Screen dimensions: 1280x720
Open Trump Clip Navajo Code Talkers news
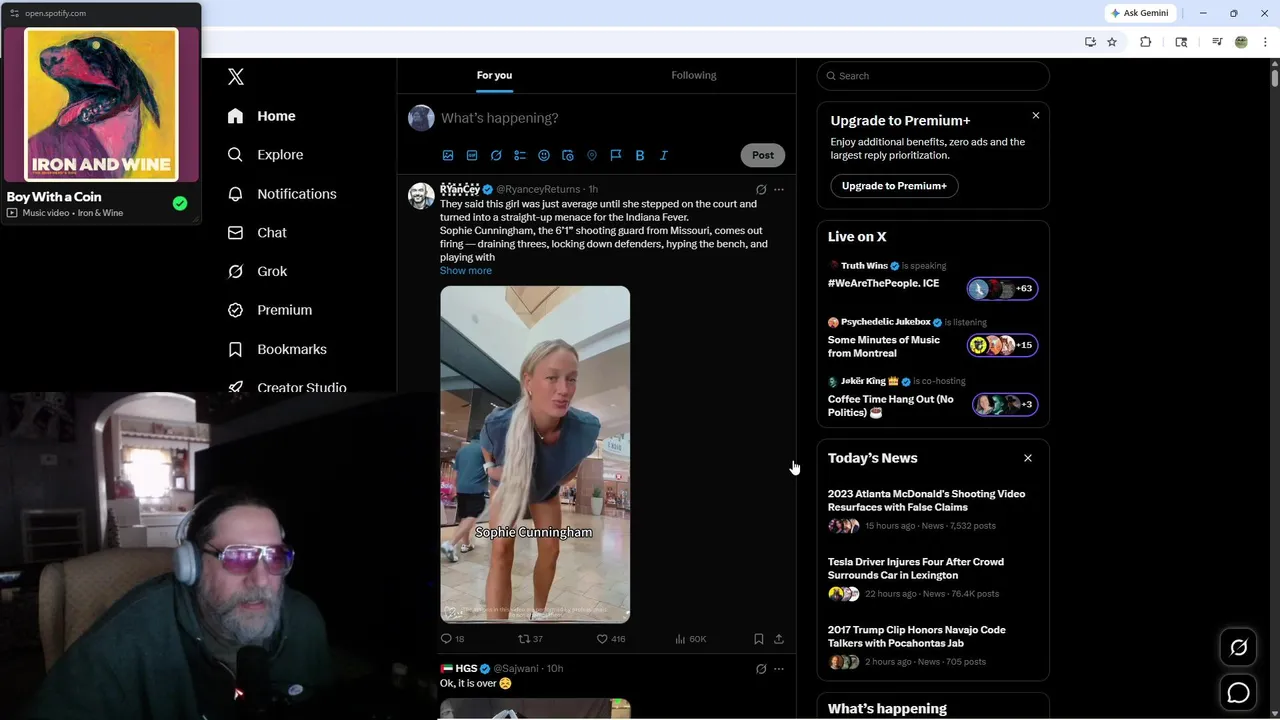933,645
